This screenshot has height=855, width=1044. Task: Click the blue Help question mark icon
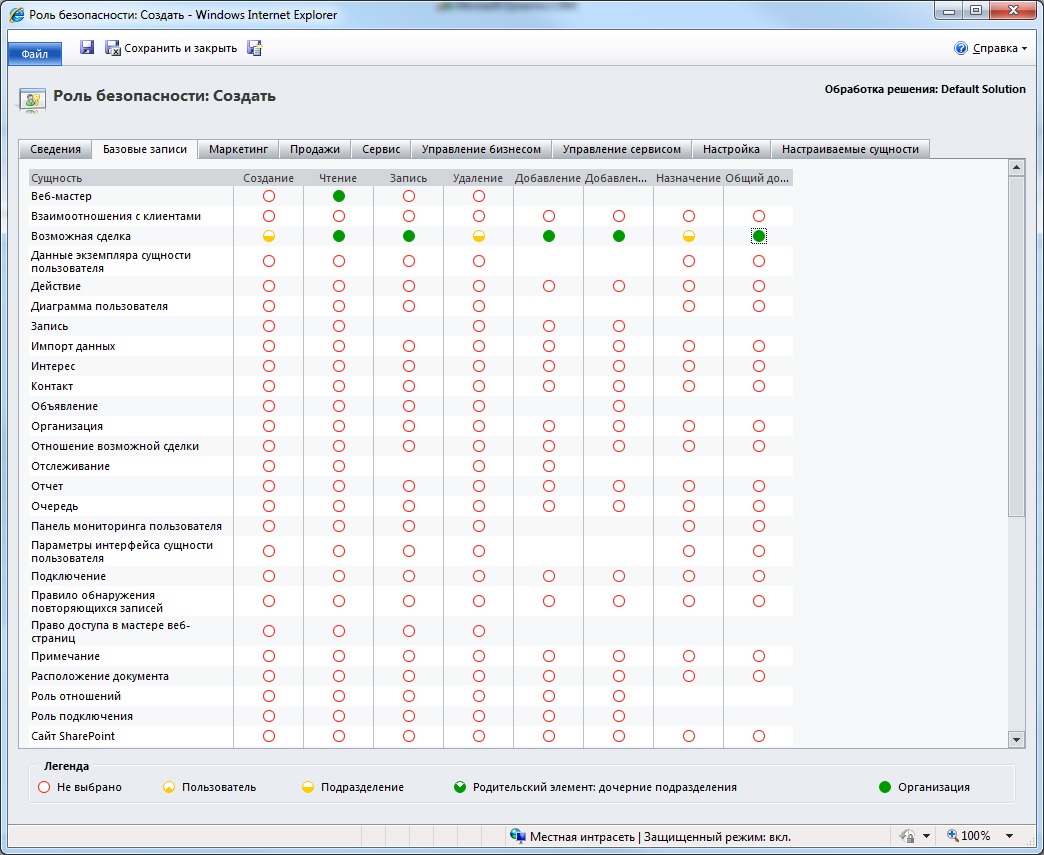tap(960, 48)
